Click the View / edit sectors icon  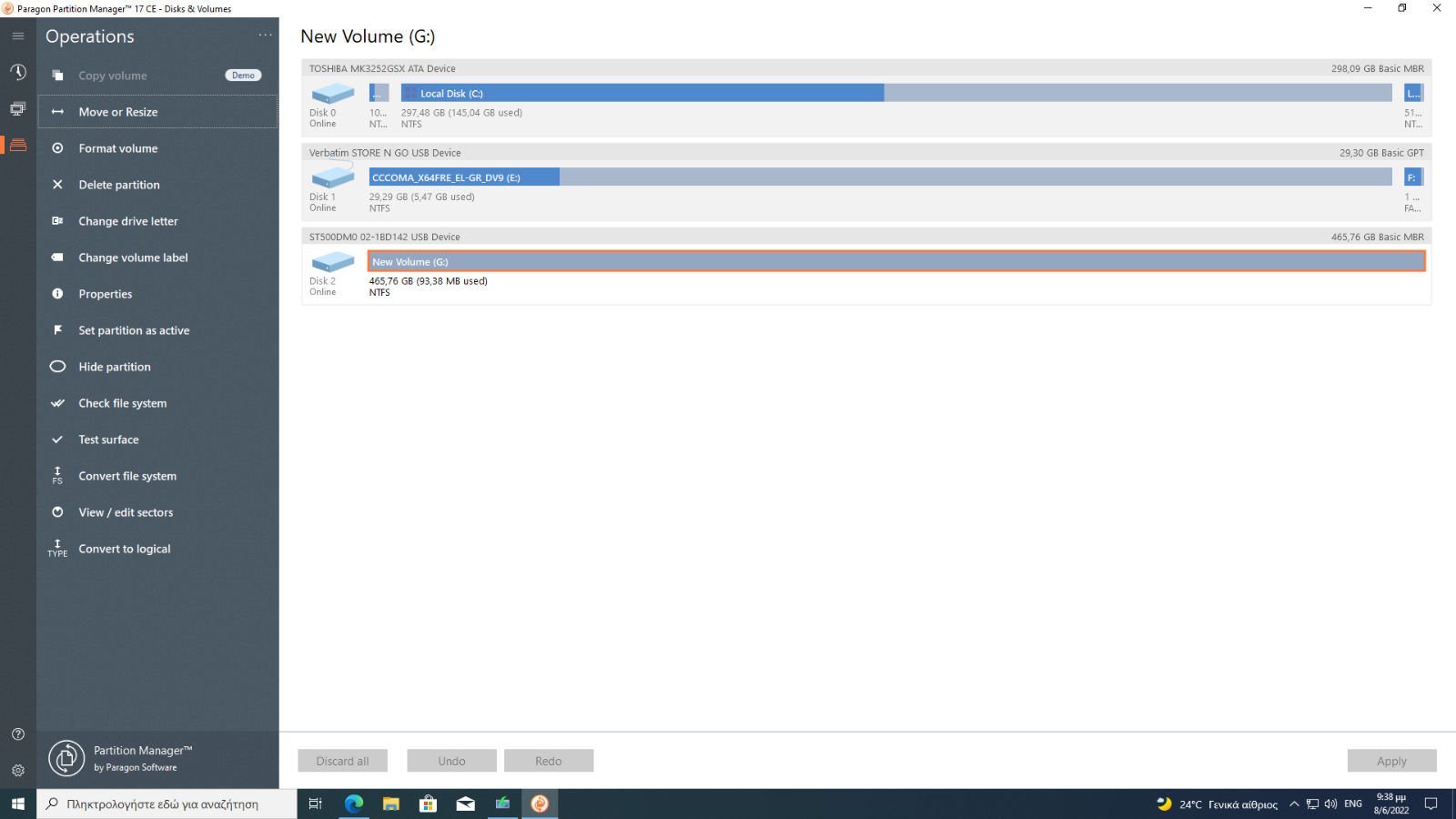pos(57,512)
